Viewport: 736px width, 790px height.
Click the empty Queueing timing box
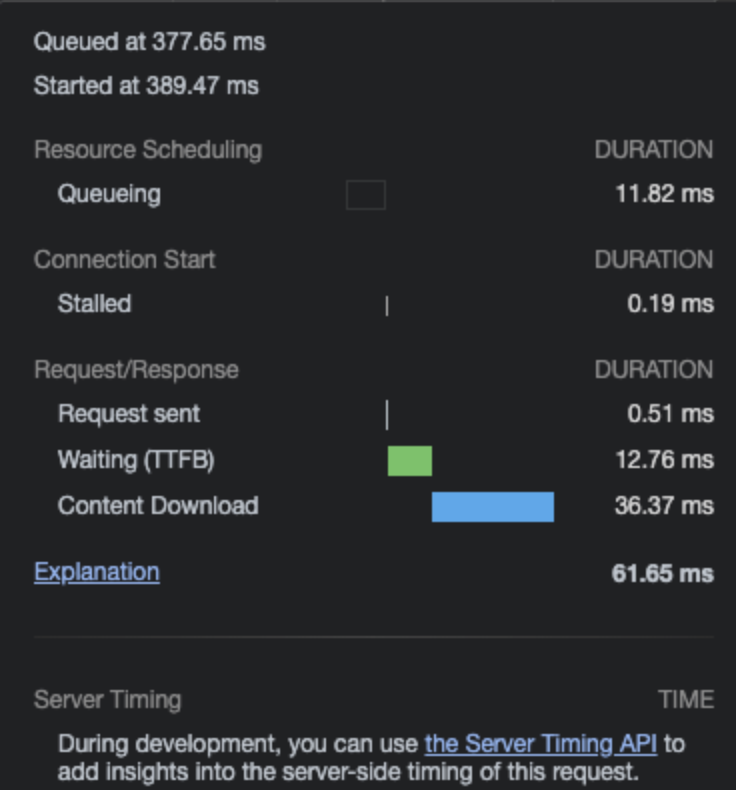pyautogui.click(x=365, y=195)
